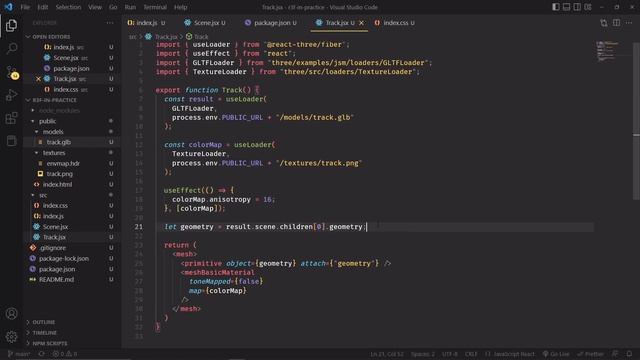640x360 pixels.
Task: Click the main branch indicator in status bar
Action: (19, 354)
